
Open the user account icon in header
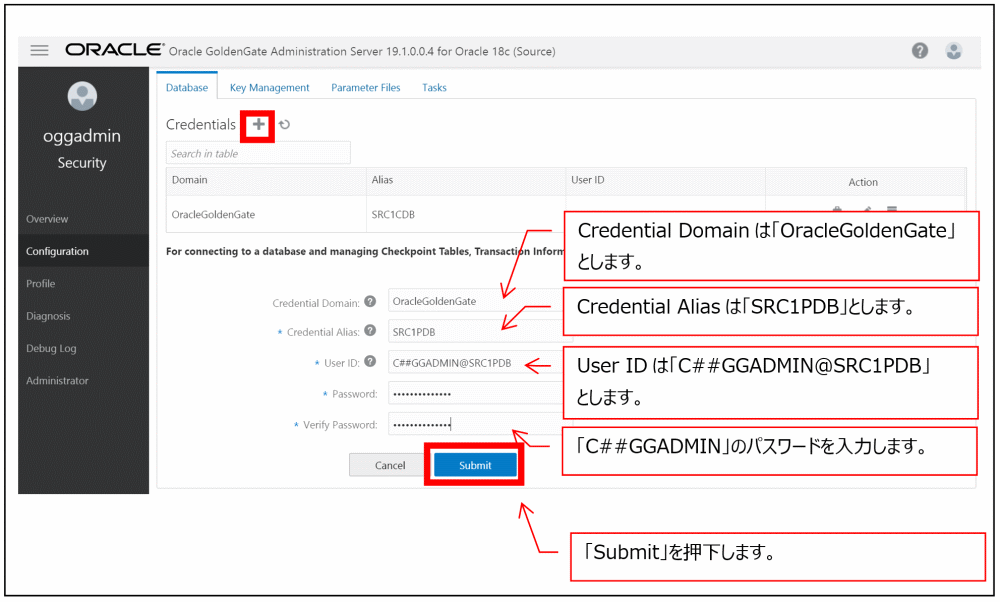click(x=953, y=50)
